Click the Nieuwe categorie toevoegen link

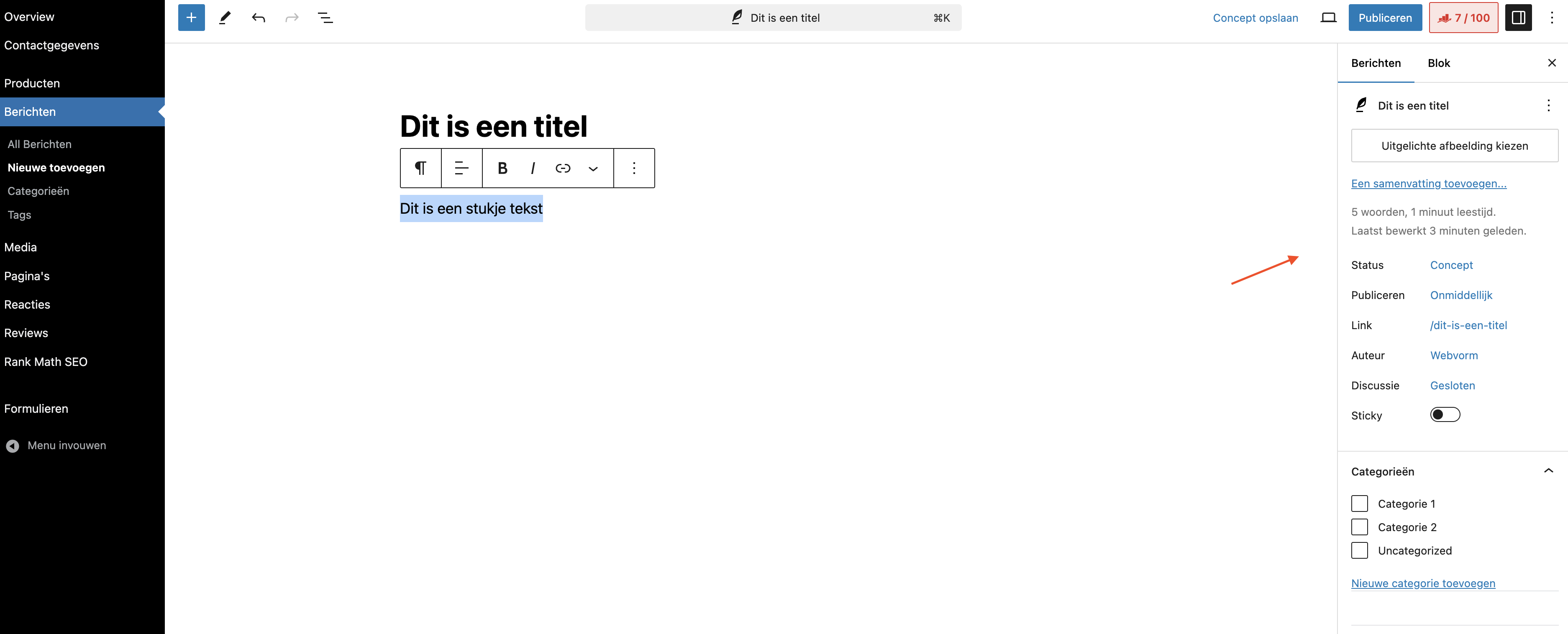point(1422,583)
